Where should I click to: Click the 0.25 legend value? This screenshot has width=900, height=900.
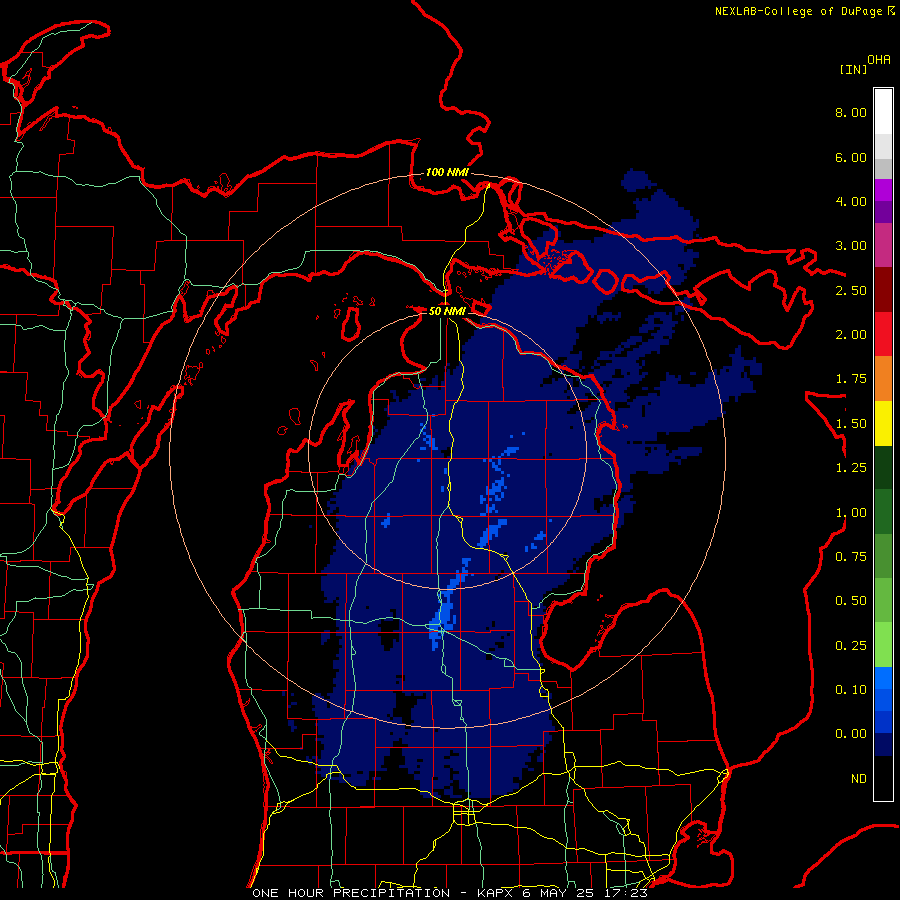pyautogui.click(x=851, y=646)
